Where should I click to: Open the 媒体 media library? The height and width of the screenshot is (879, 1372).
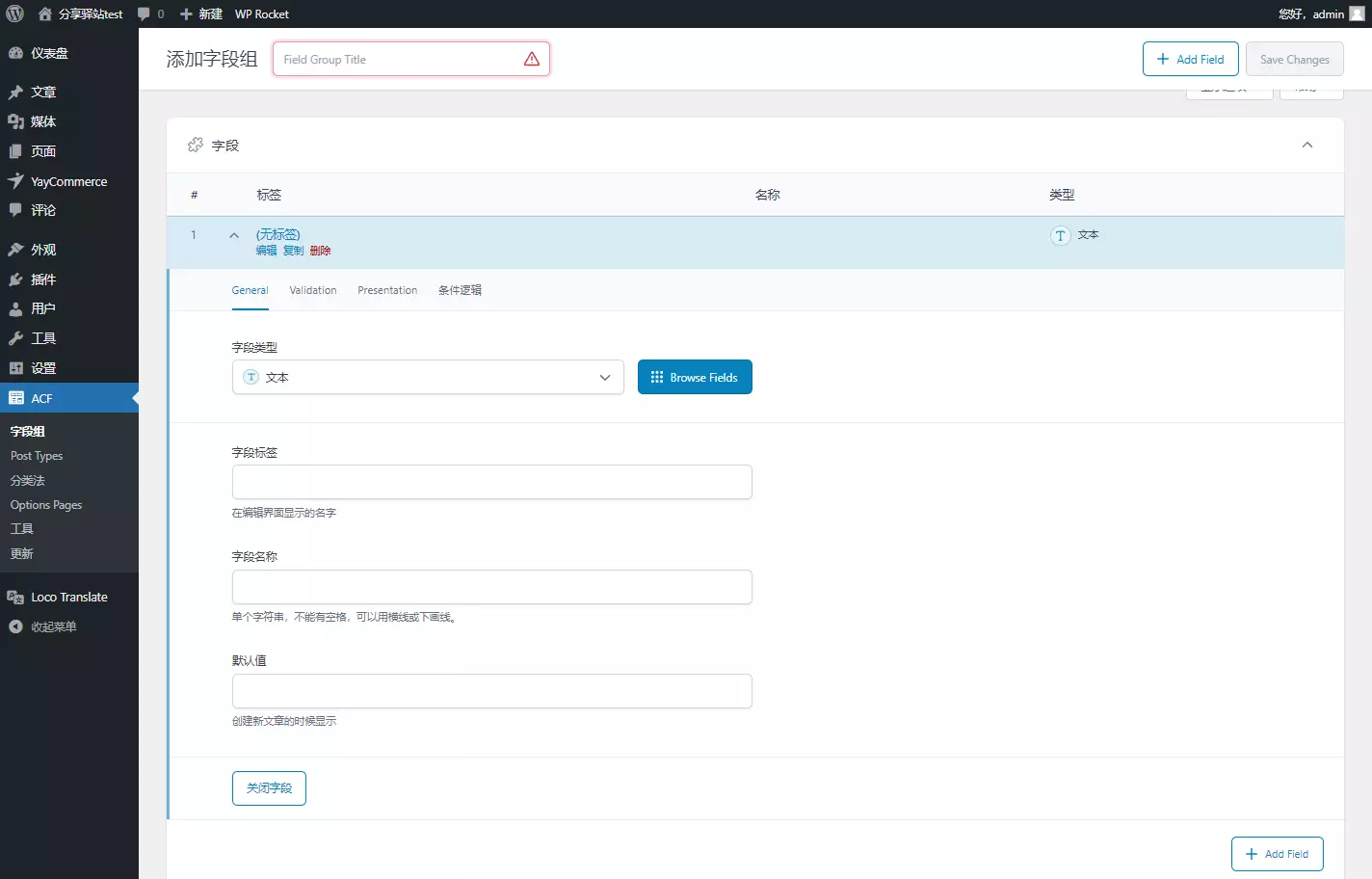69,121
